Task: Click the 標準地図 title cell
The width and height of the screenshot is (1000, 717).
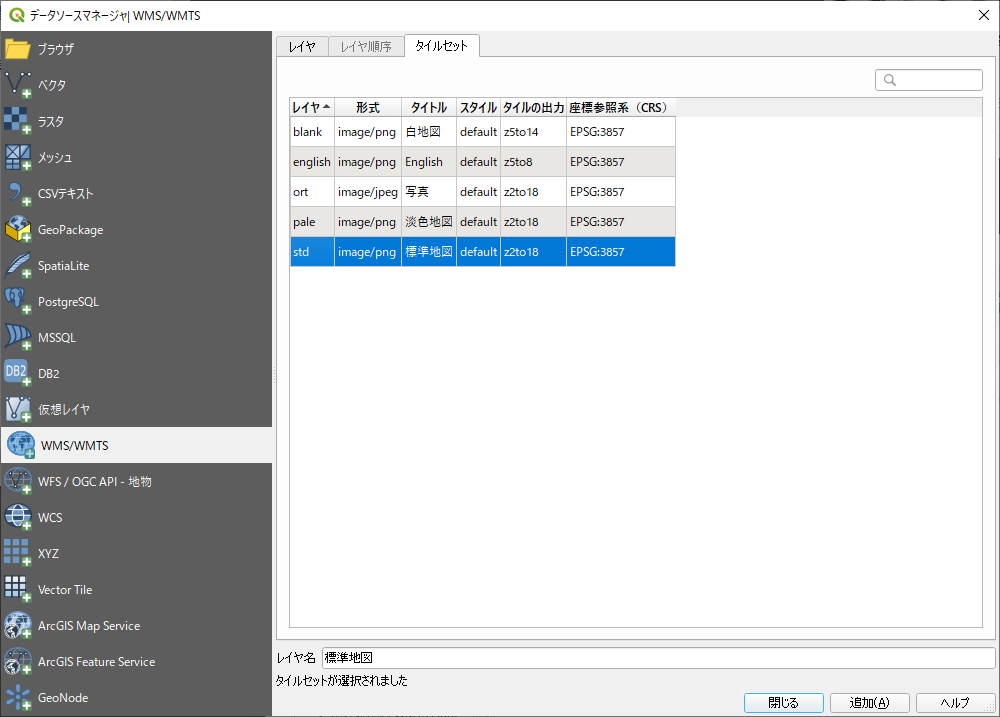Action: click(x=429, y=251)
